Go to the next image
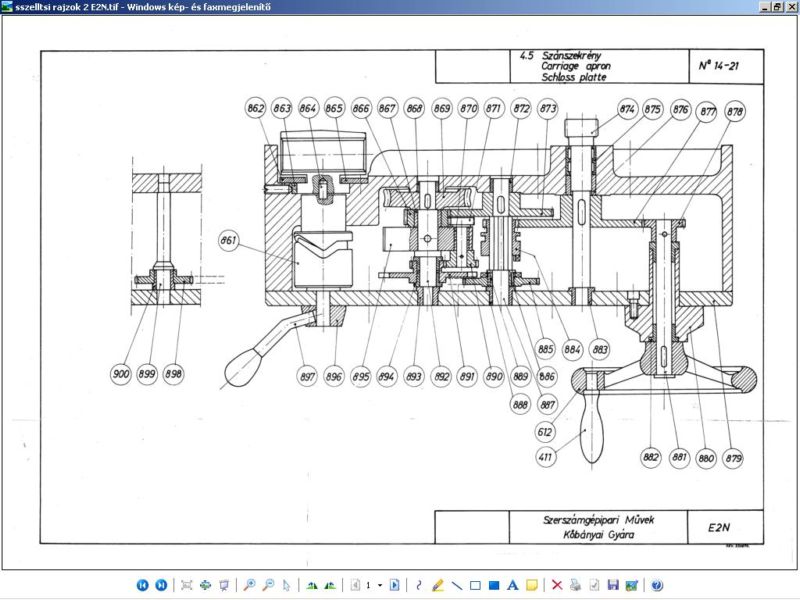 161,585
